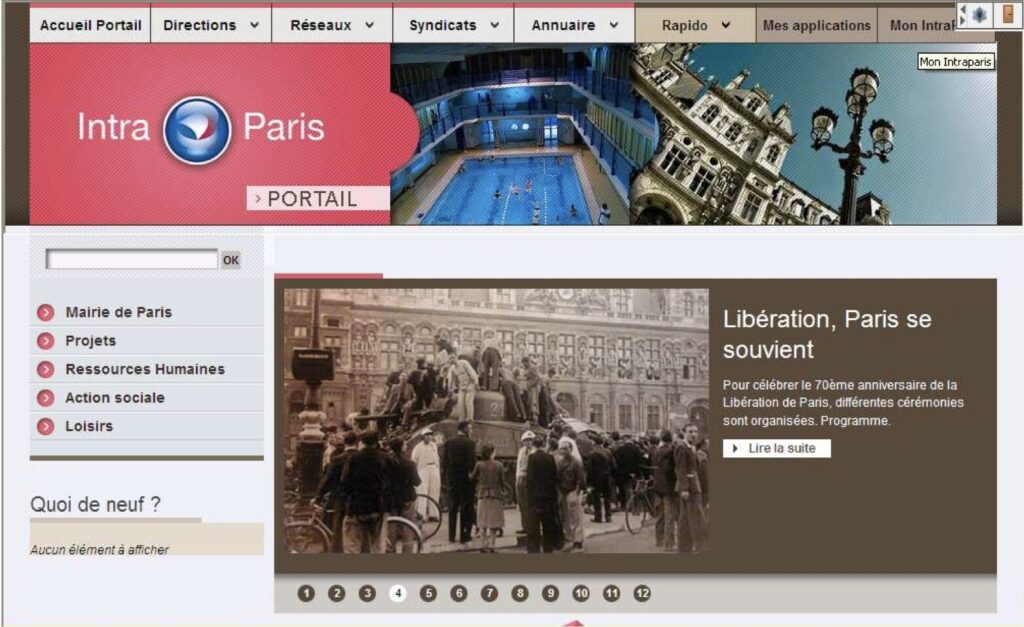
Task: Click the IntraParis globe logo
Action: 197,130
